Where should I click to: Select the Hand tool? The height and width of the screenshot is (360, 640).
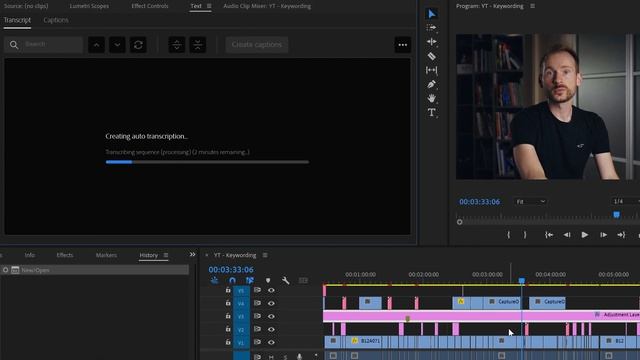431,98
